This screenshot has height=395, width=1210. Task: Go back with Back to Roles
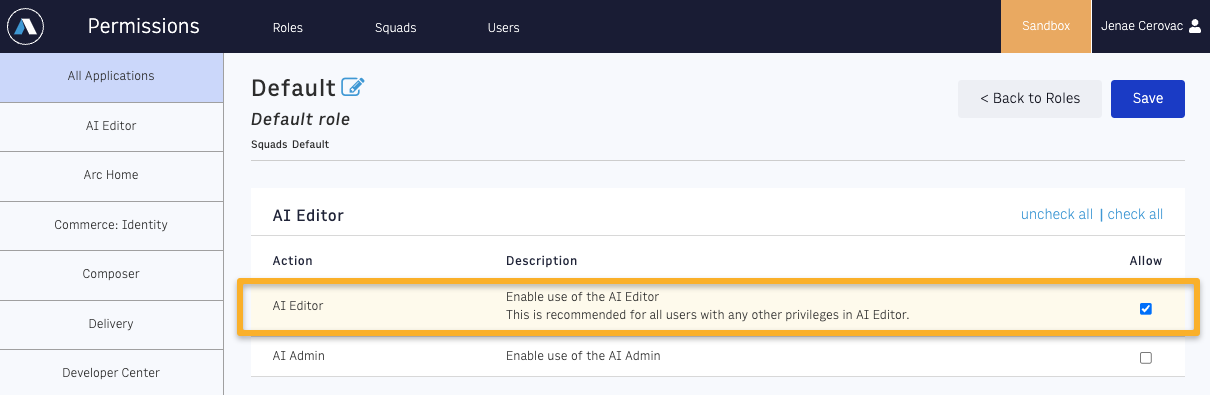(1030, 99)
